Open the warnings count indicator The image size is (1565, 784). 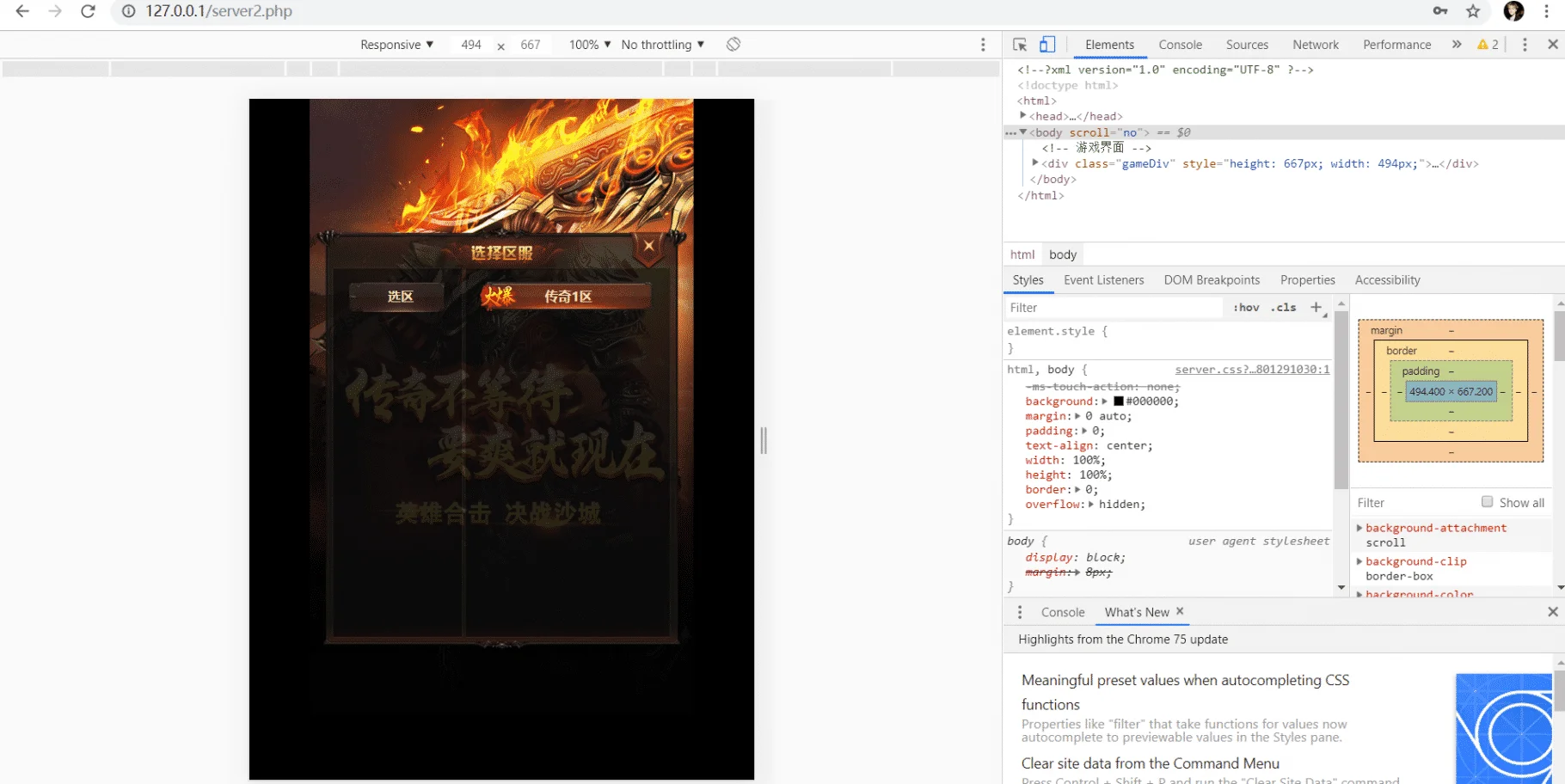pos(1488,45)
